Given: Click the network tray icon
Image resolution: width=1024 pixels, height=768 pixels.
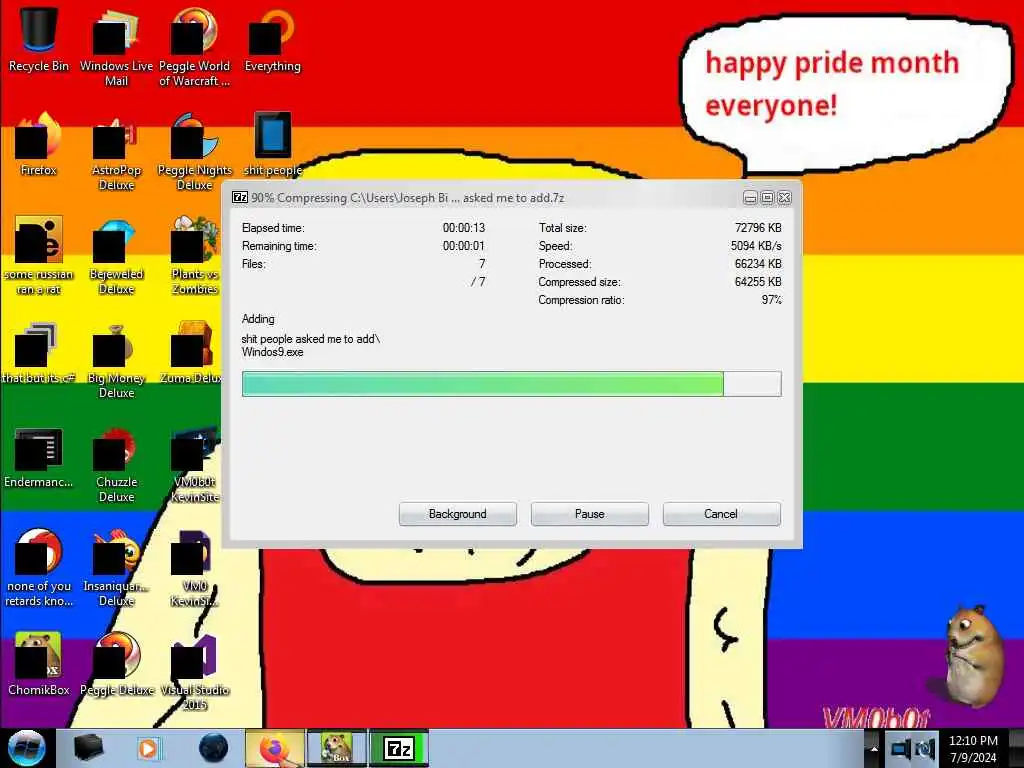Looking at the screenshot, I should click(x=901, y=749).
